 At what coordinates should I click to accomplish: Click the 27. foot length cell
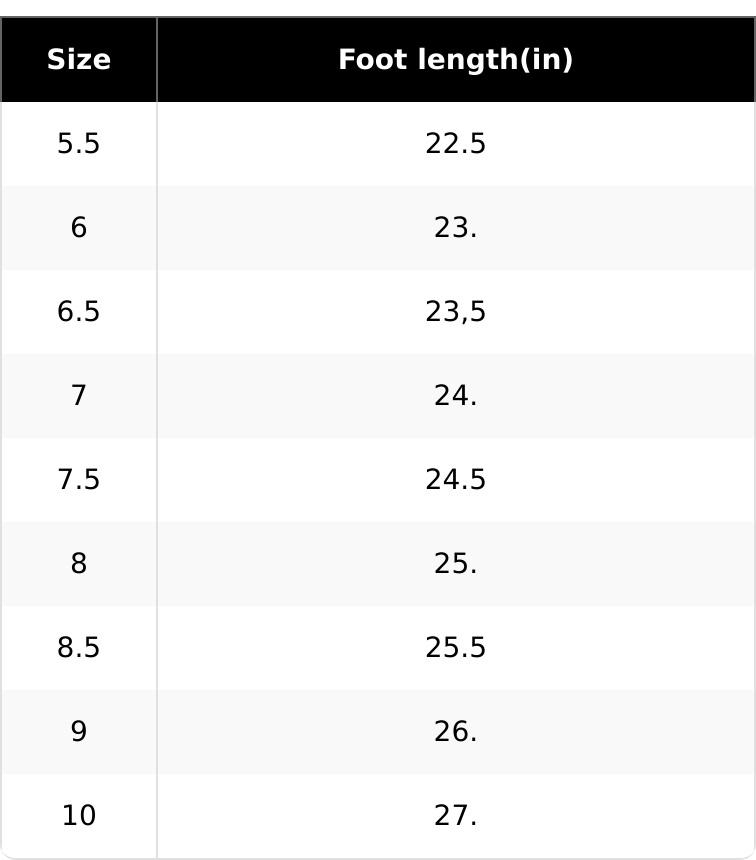pos(455,816)
